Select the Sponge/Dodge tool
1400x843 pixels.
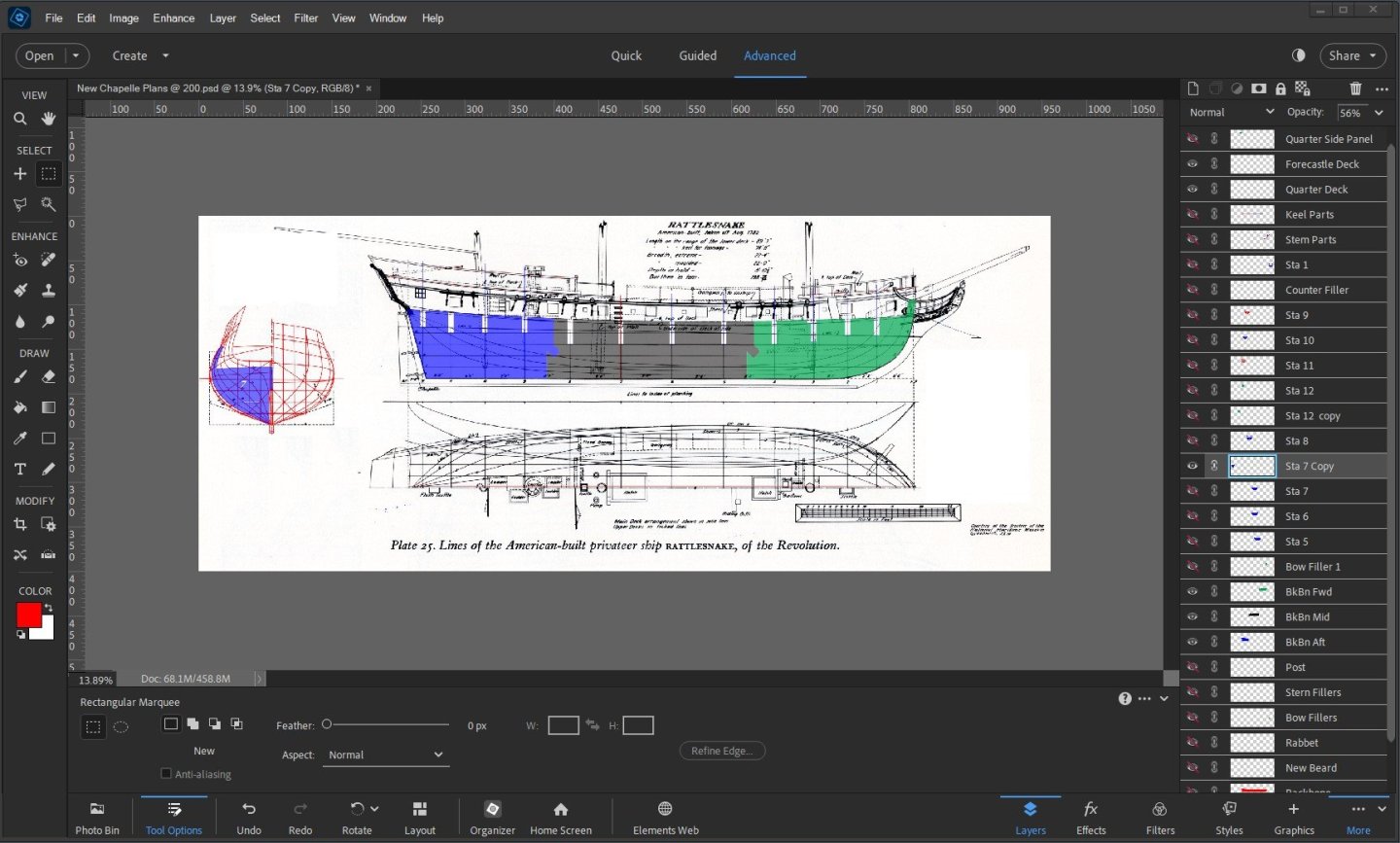click(49, 321)
